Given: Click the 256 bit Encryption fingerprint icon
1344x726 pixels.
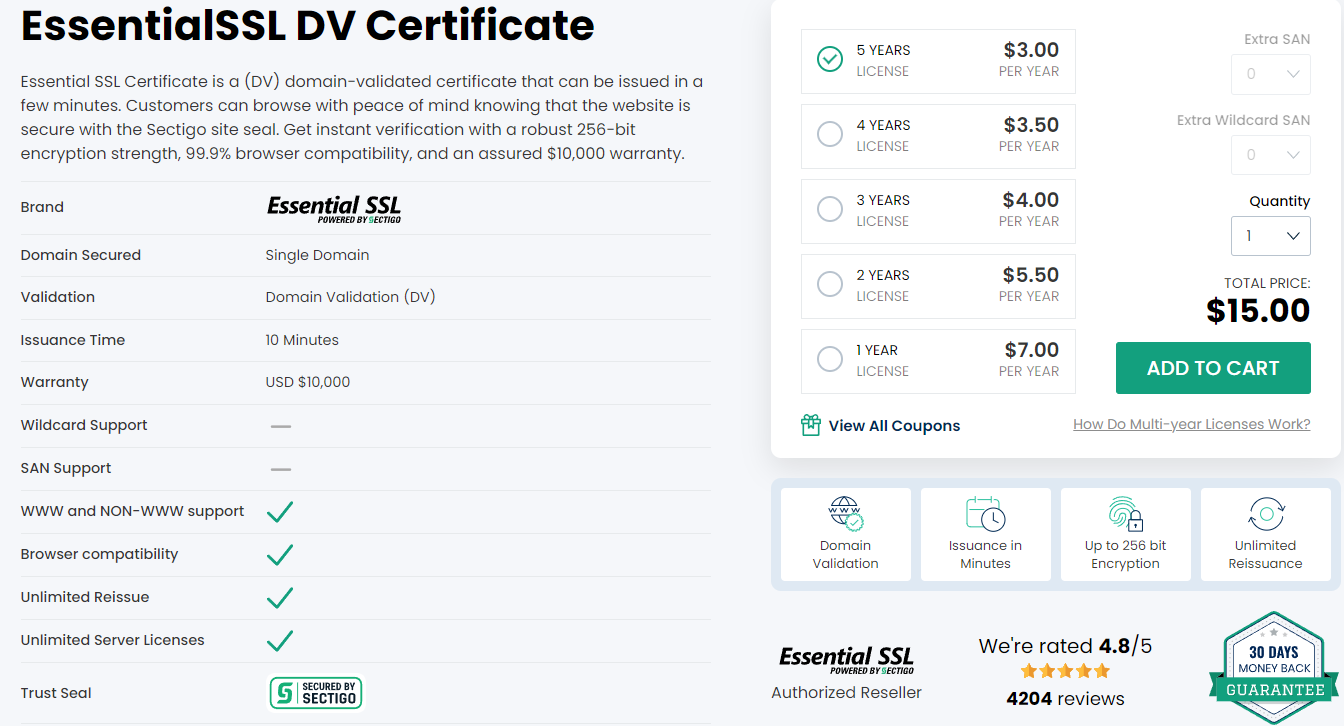Looking at the screenshot, I should [1125, 513].
